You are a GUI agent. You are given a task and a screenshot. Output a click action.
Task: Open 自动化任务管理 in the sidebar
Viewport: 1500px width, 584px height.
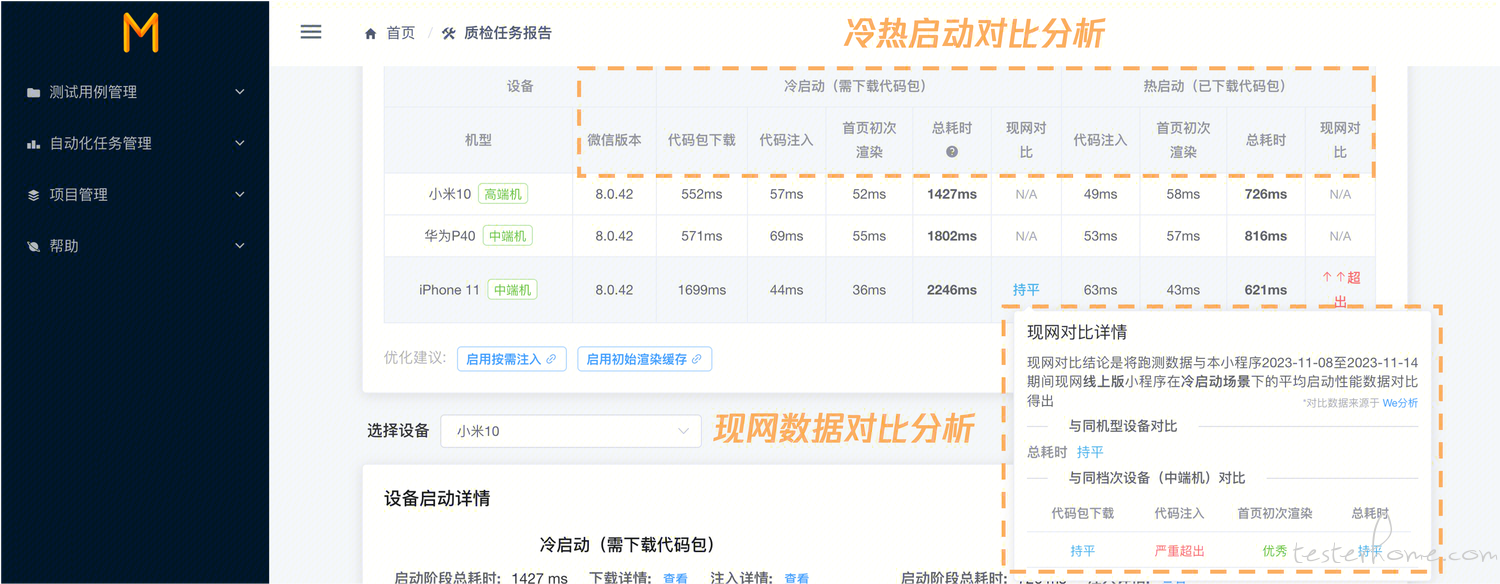coord(135,143)
